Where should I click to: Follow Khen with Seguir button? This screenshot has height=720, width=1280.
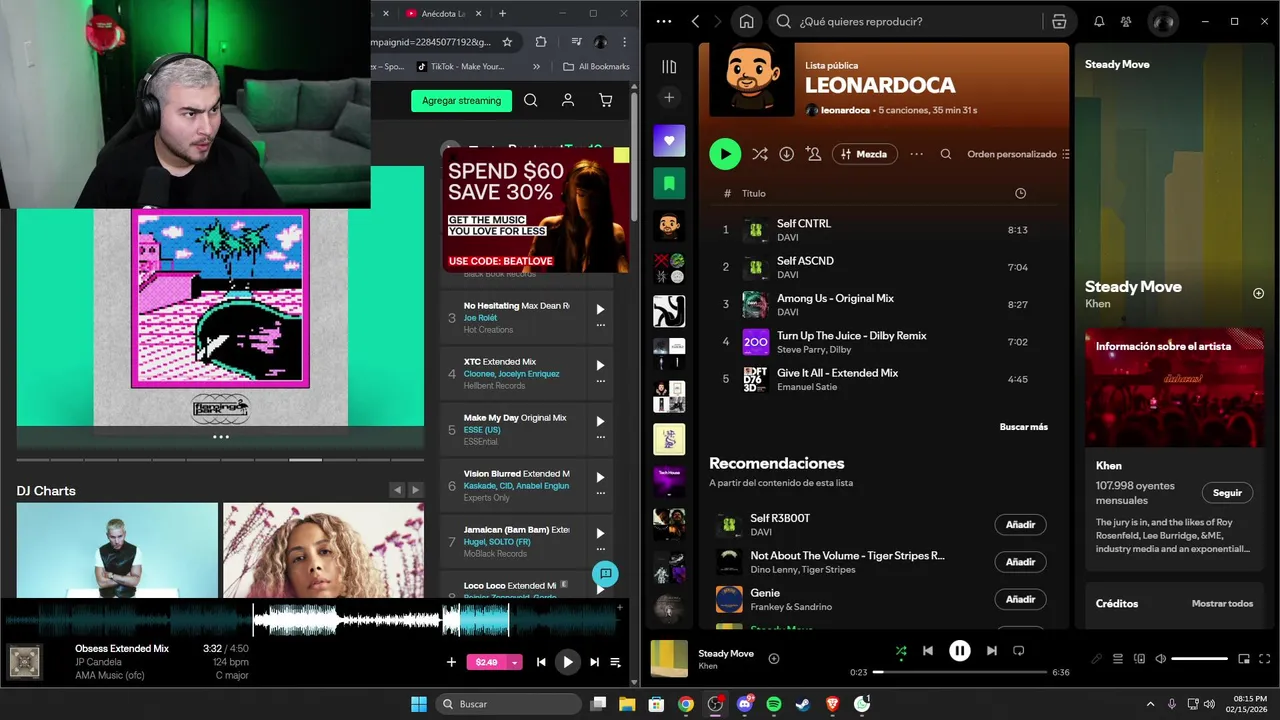pos(1227,492)
